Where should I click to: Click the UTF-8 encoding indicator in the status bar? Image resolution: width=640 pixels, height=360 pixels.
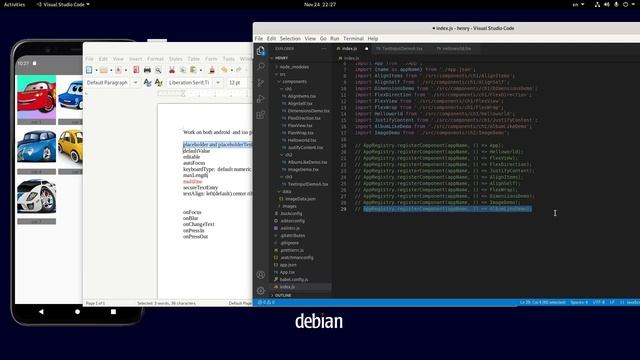[x=598, y=302]
